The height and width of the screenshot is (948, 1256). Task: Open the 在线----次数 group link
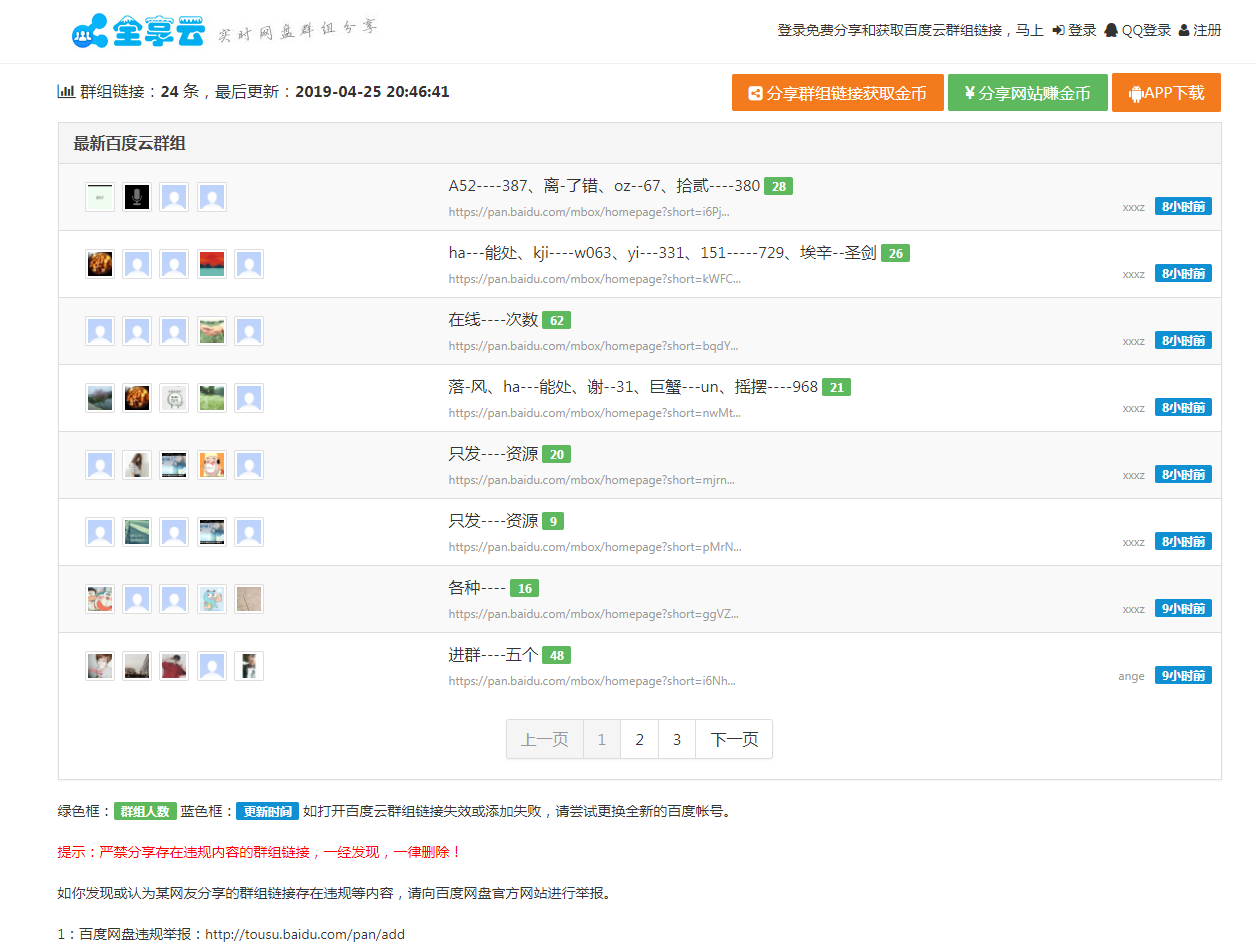493,320
